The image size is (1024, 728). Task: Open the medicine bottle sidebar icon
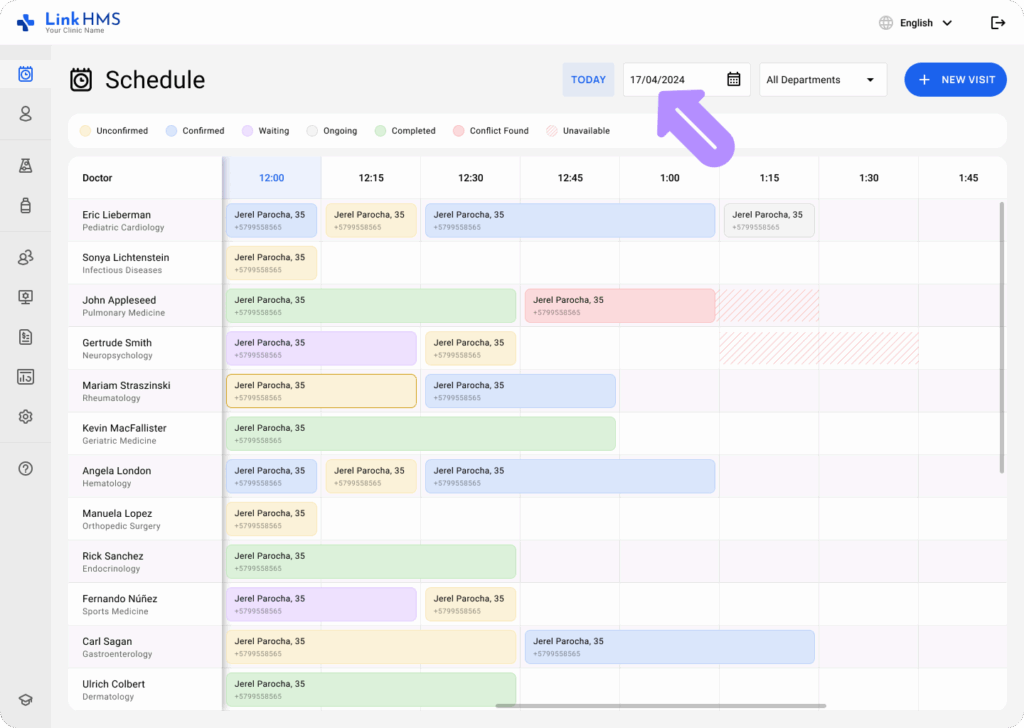click(x=26, y=205)
